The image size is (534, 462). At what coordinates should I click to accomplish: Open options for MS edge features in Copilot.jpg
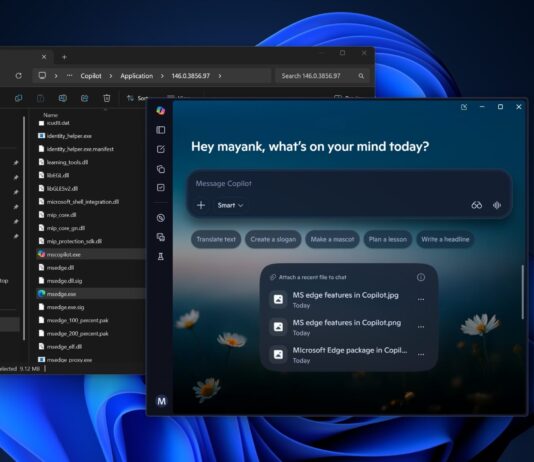pyautogui.click(x=421, y=299)
